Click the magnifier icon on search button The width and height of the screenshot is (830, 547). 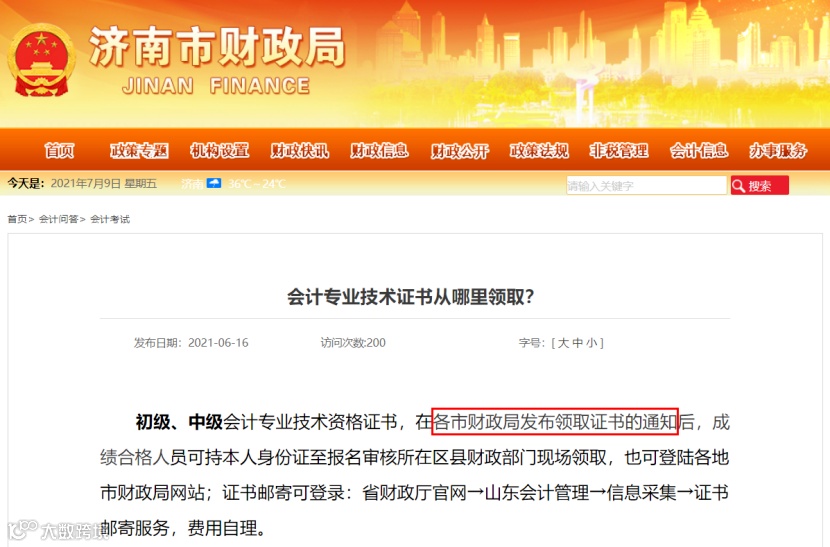pyautogui.click(x=738, y=186)
